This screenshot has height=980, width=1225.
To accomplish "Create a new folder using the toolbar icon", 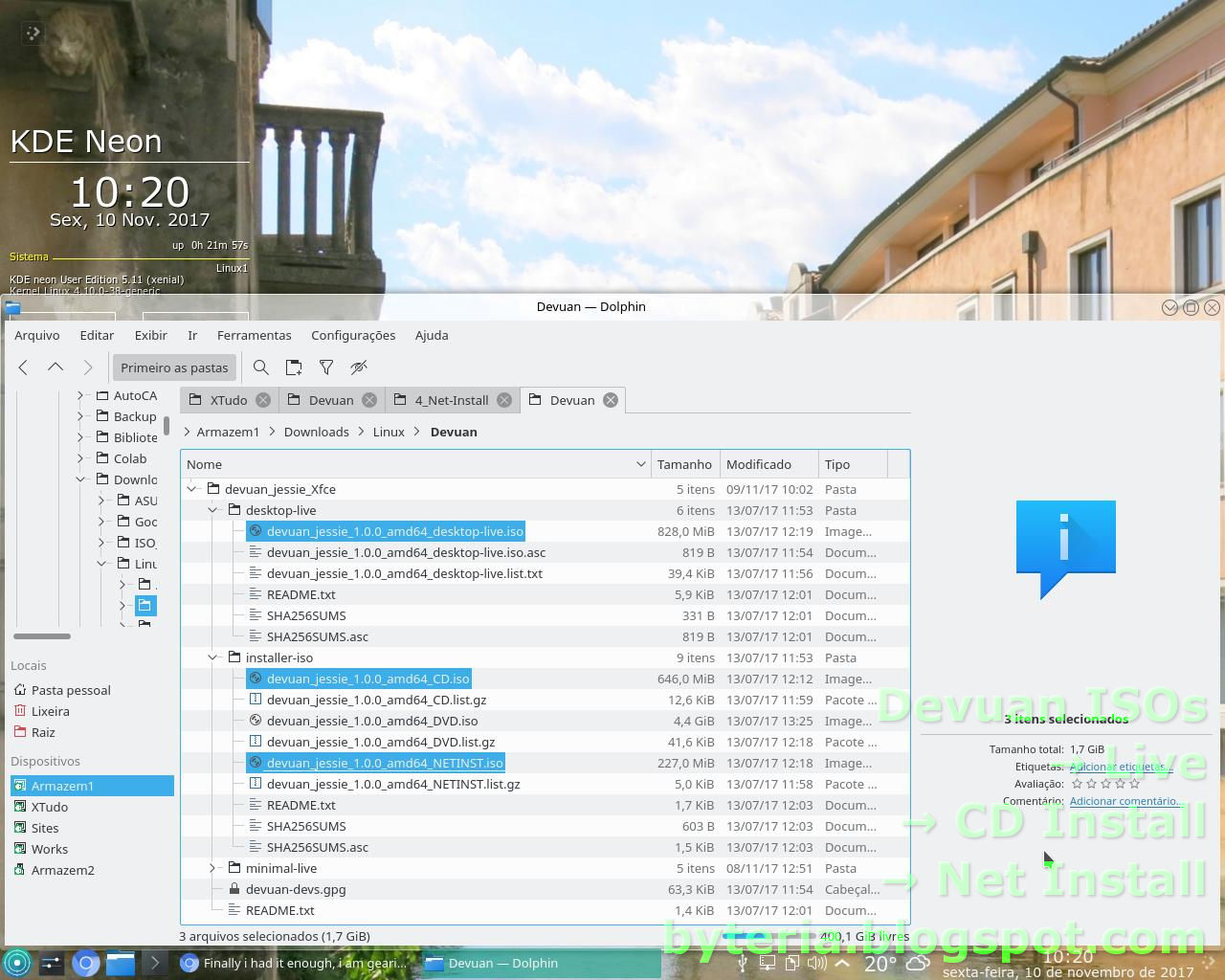I will coord(294,367).
